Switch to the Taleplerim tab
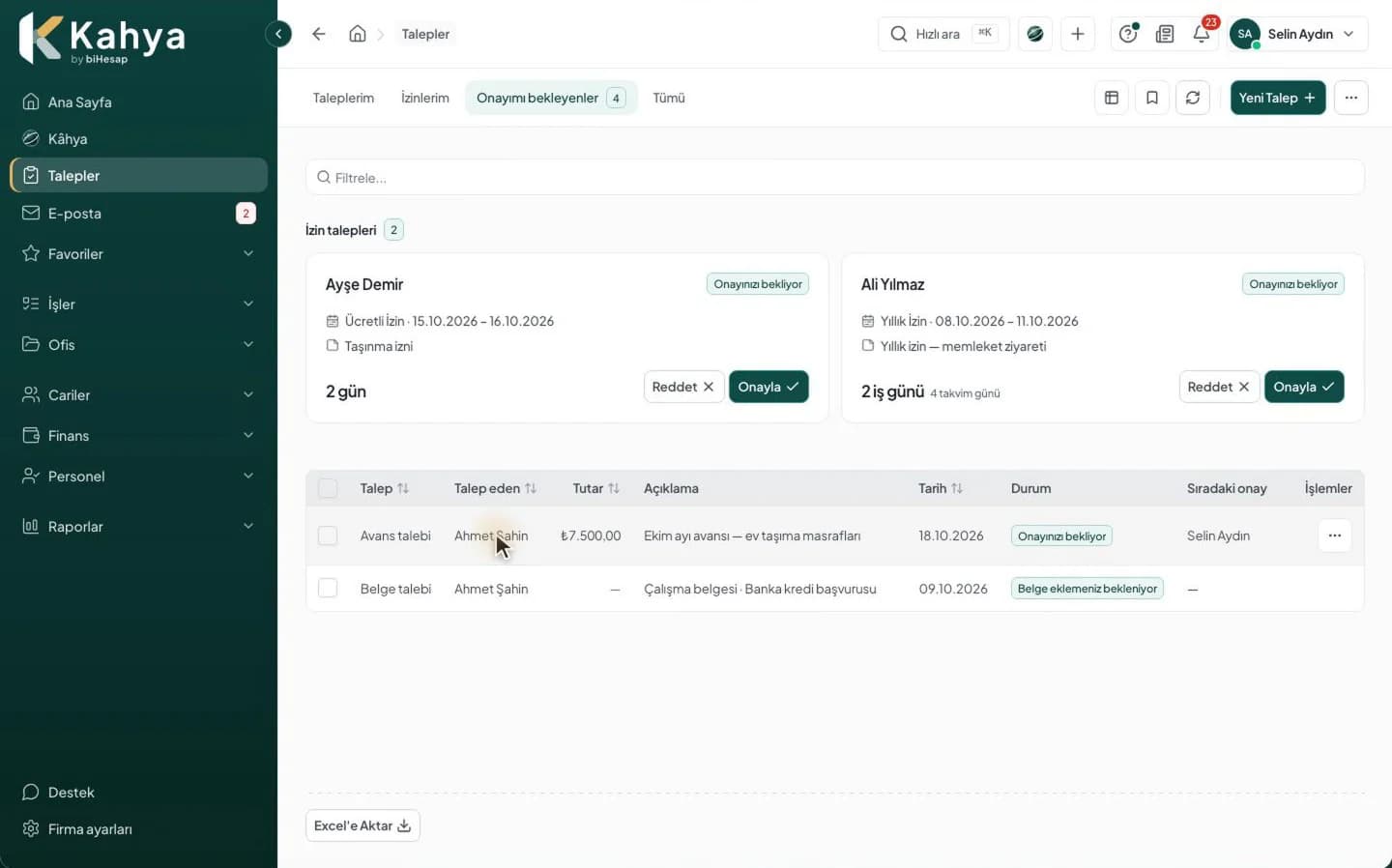1392x868 pixels. coord(343,98)
